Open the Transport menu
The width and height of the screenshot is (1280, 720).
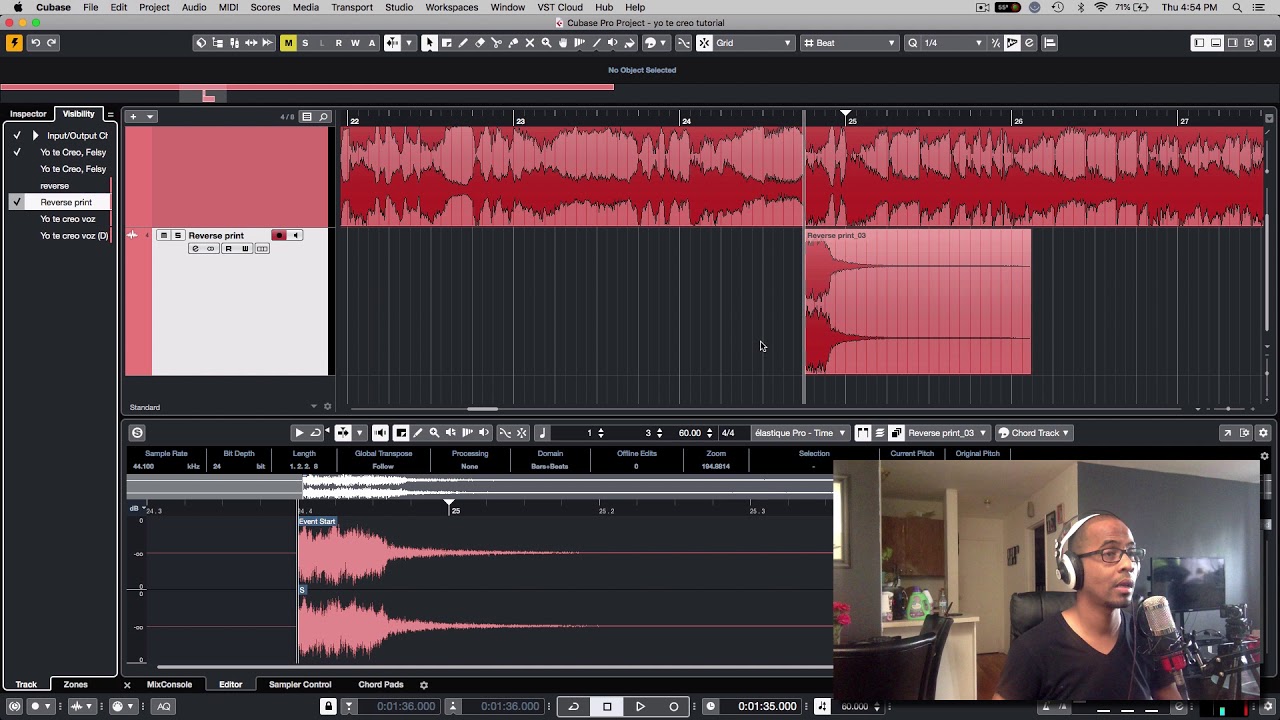tap(351, 7)
